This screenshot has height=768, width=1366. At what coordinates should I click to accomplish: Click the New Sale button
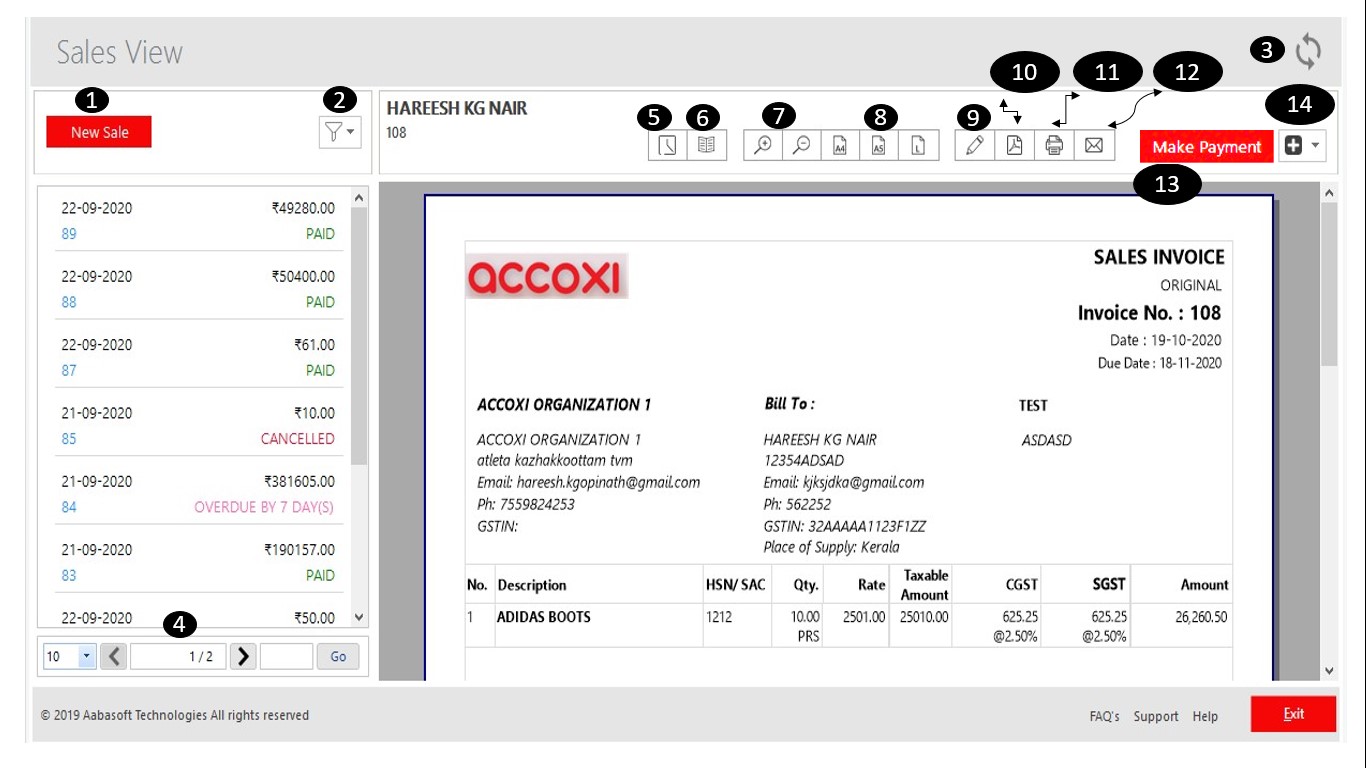pos(99,132)
